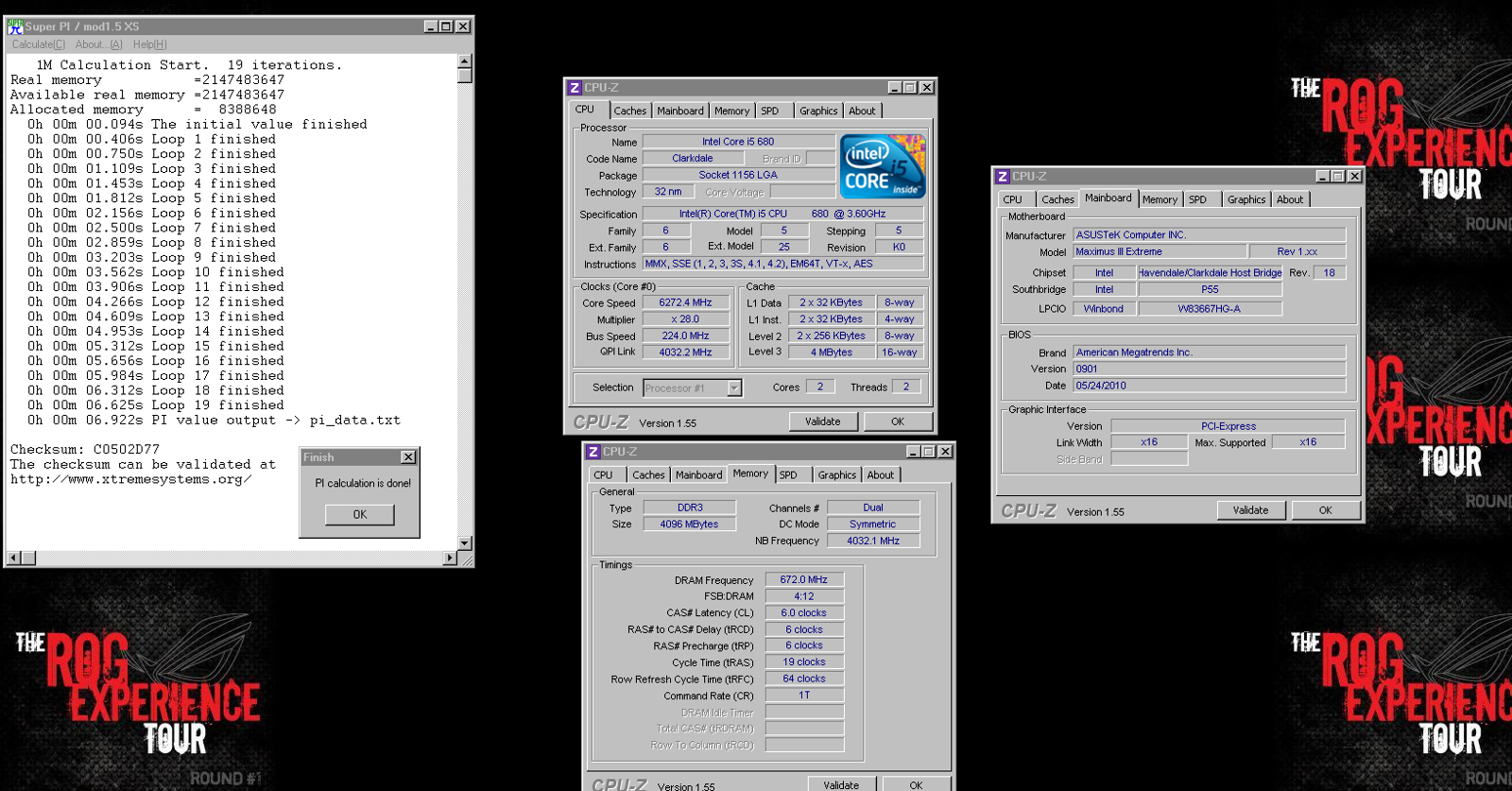
Task: Switch to Graphics tab in the CPU window
Action: click(x=818, y=112)
